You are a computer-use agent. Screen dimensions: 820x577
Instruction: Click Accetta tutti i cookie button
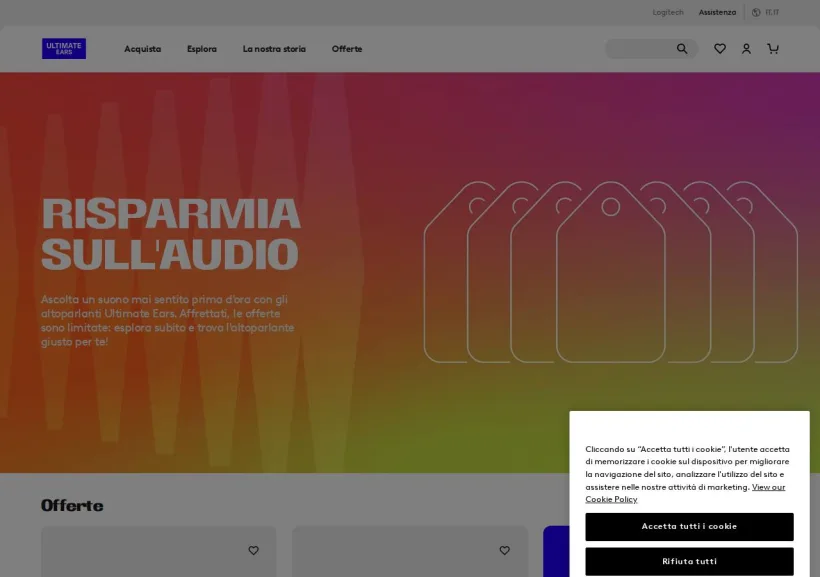coord(689,526)
